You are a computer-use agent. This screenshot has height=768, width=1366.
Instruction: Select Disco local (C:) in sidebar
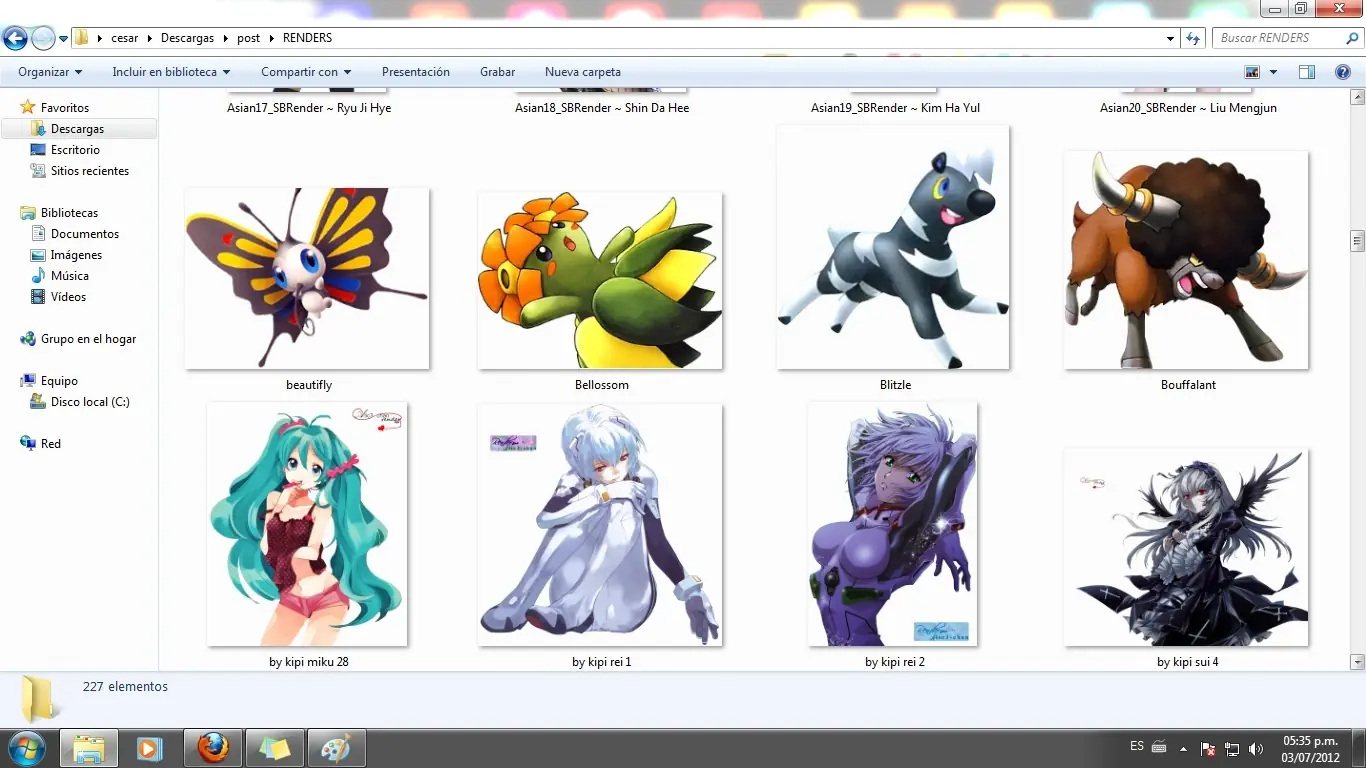click(90, 402)
